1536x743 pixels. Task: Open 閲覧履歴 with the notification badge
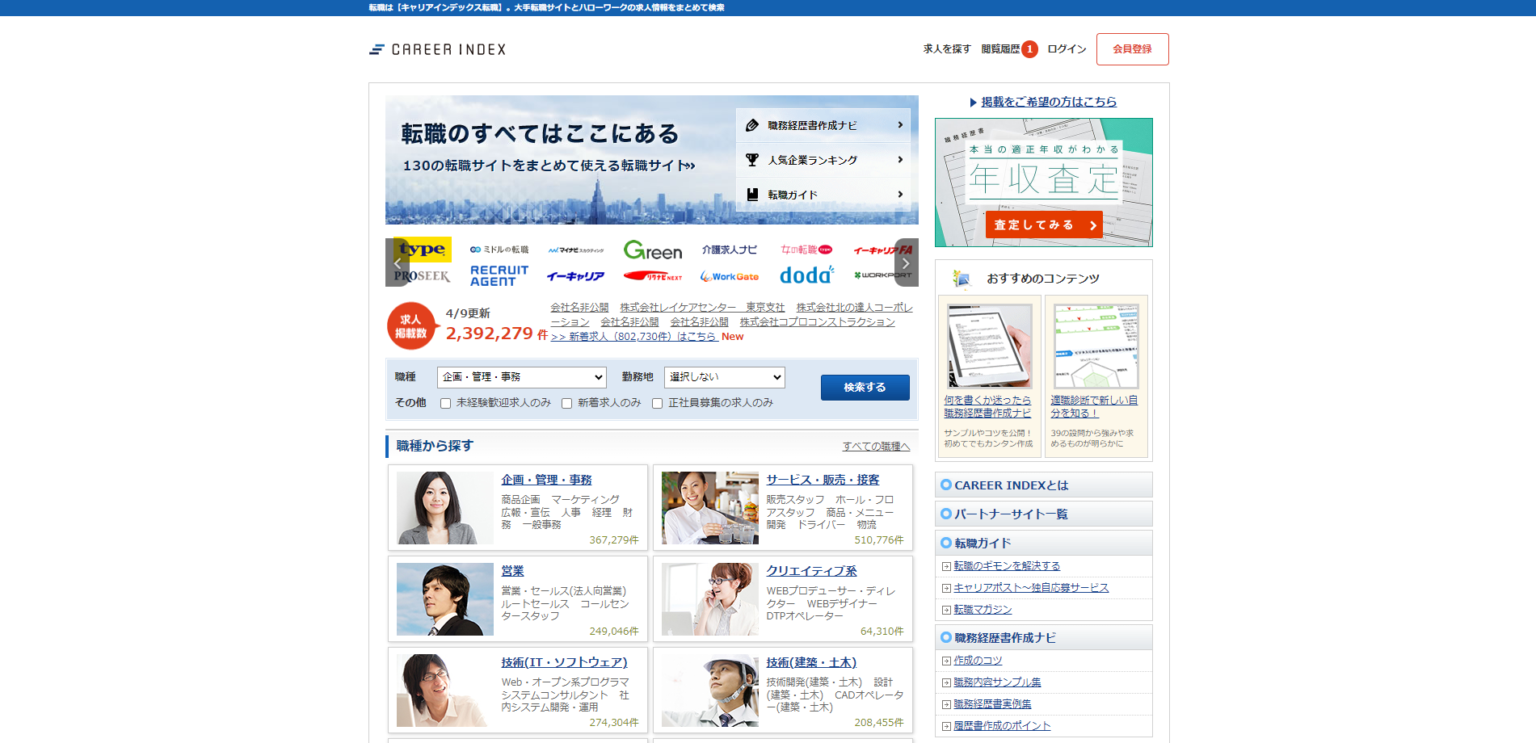point(1003,48)
